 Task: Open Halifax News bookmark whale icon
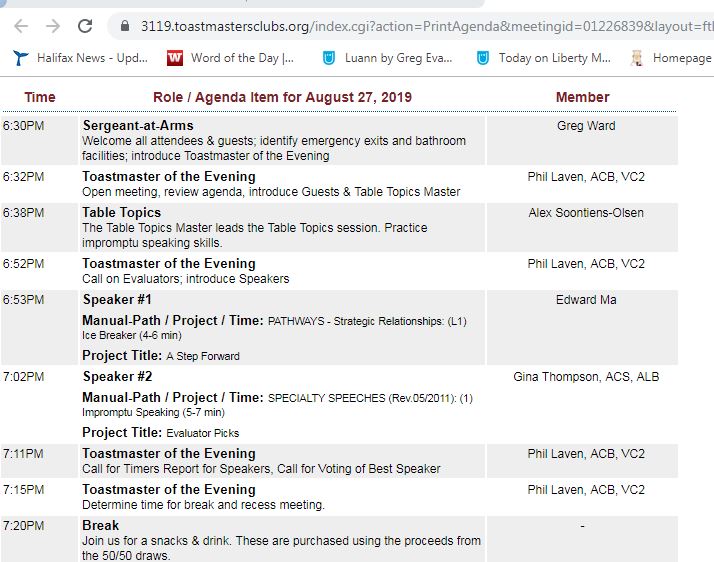point(20,58)
